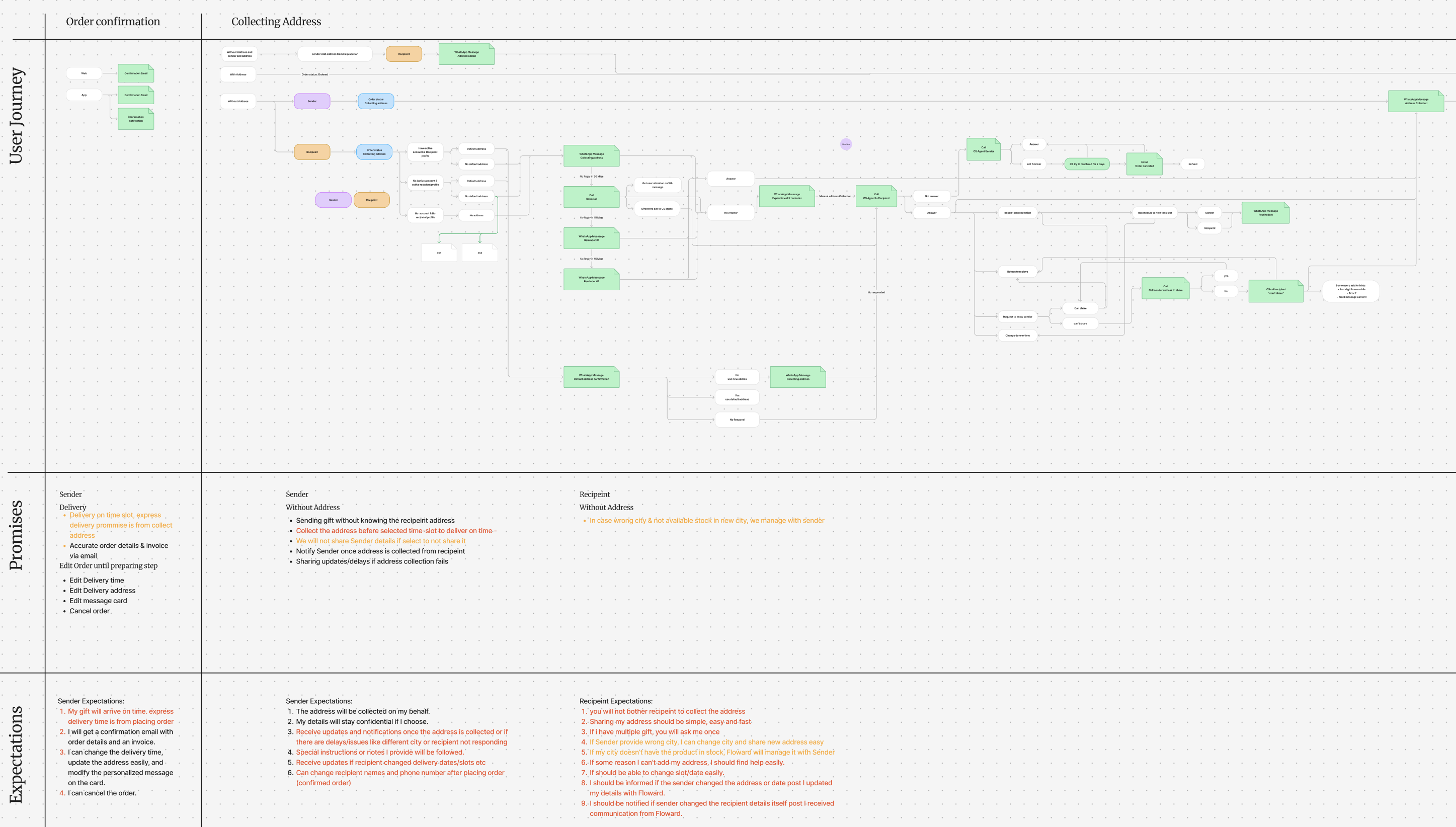Select "WhatsApp Message Address Collected" note
Screen dimensions: 1456x827
click(1416, 101)
